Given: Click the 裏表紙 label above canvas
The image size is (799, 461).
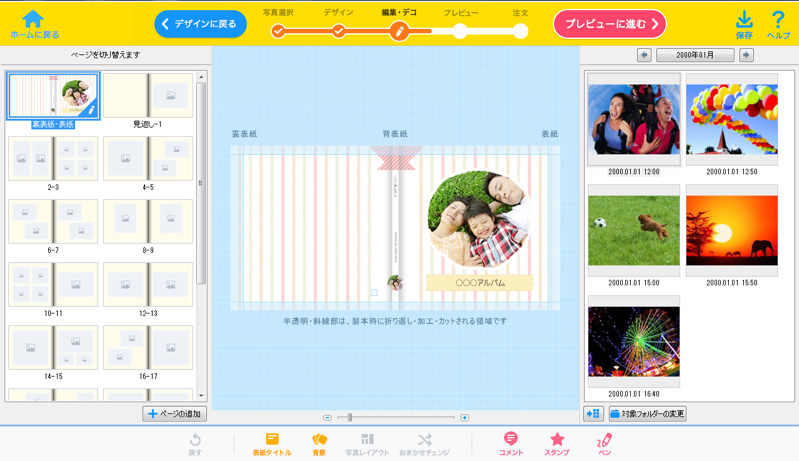Looking at the screenshot, I should [x=245, y=134].
